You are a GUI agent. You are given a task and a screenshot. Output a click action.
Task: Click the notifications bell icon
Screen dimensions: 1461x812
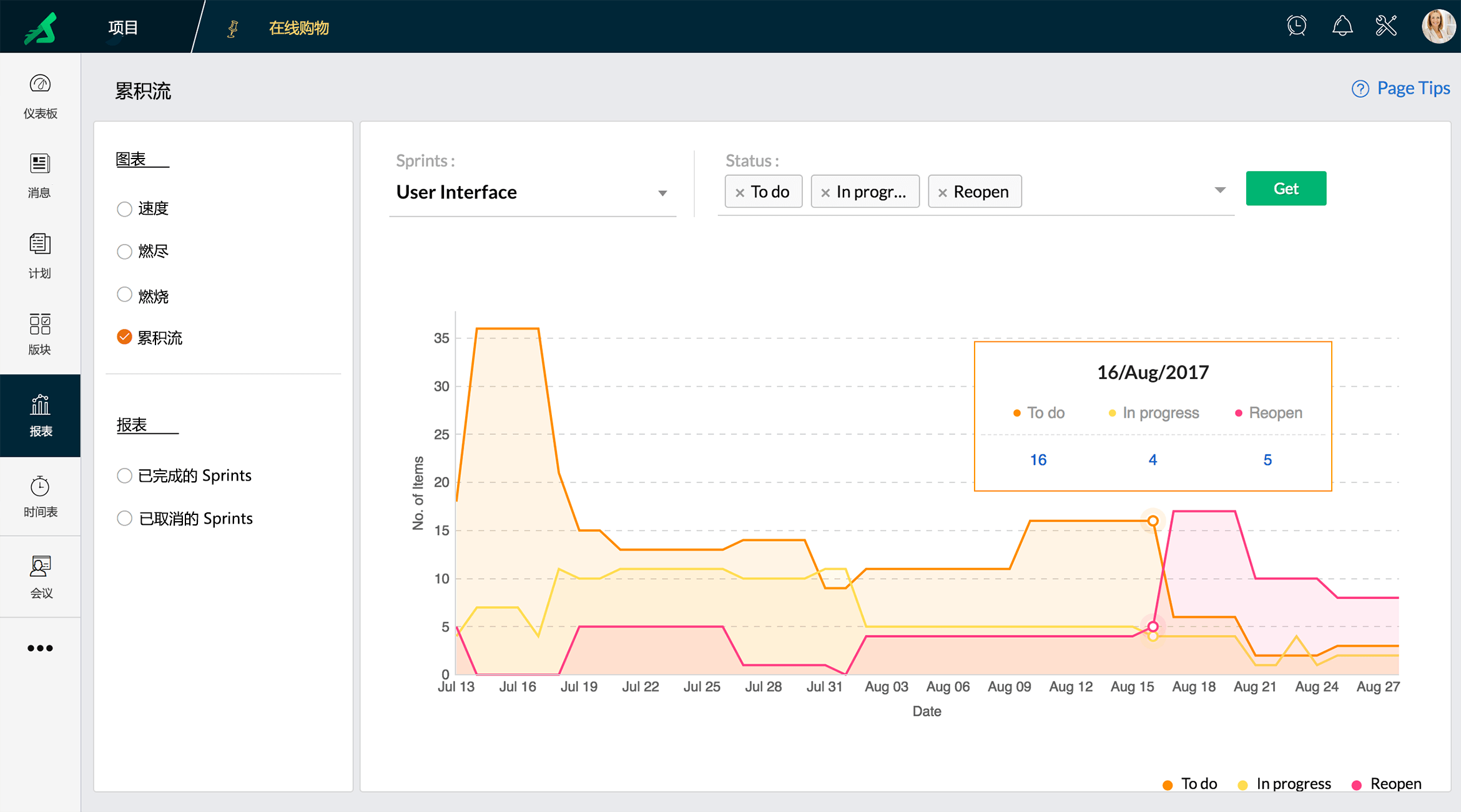1342,26
